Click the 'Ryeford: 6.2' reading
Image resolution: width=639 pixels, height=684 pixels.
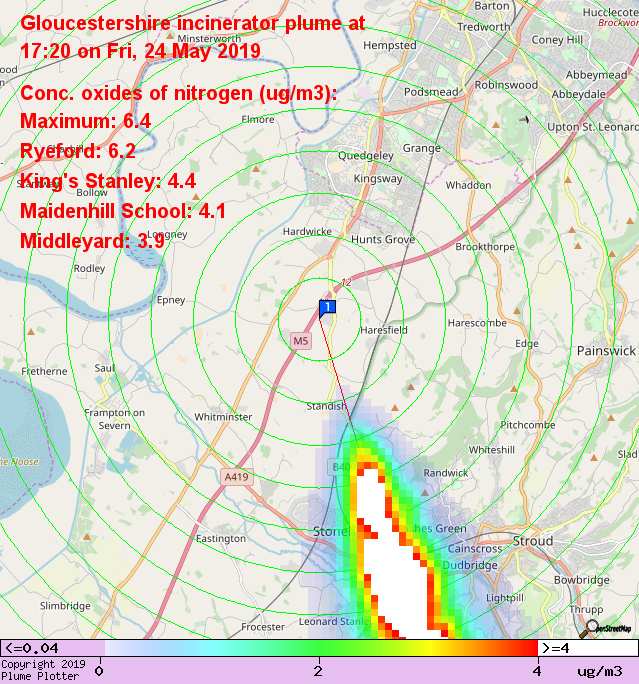point(78,151)
